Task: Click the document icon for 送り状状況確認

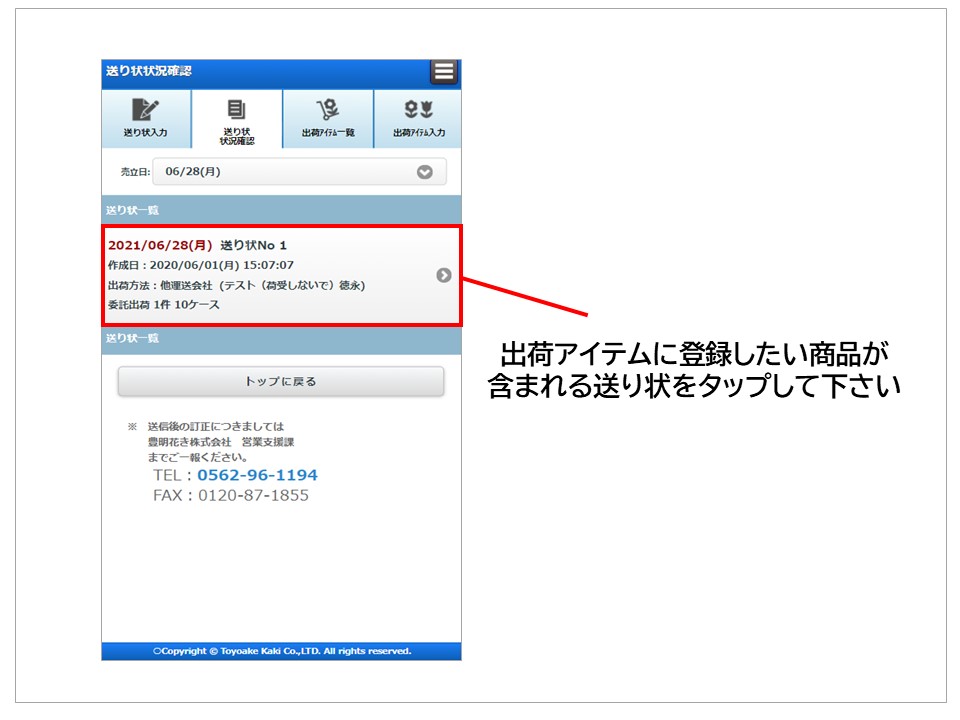Action: [237, 109]
